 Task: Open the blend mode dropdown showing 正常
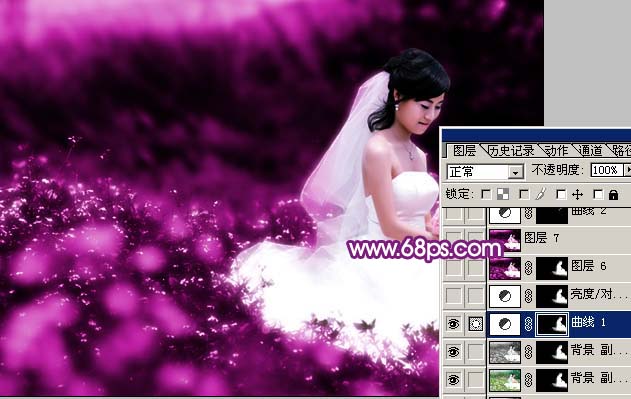[485, 172]
